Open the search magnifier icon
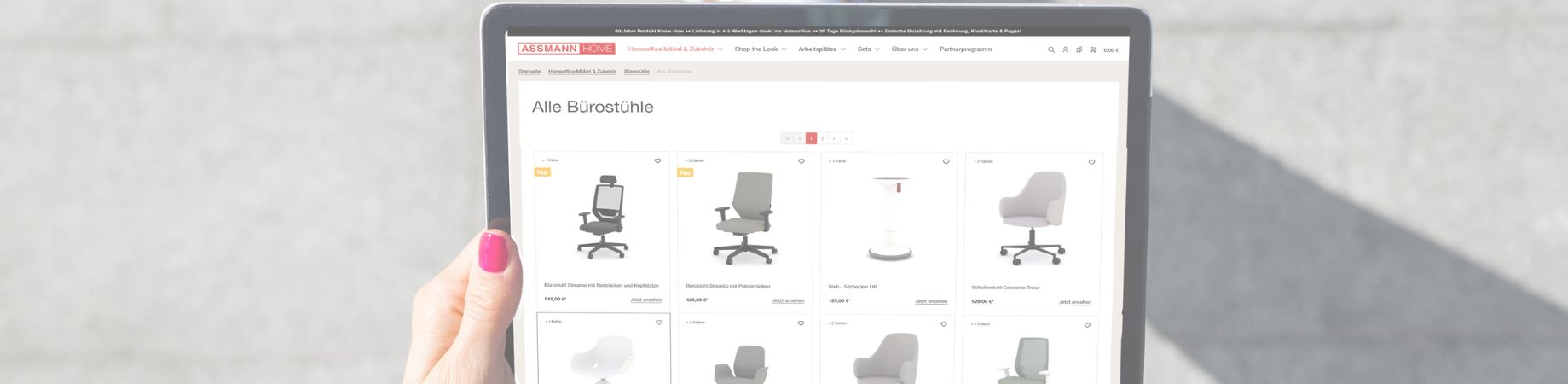The image size is (1568, 384). [x=1051, y=49]
